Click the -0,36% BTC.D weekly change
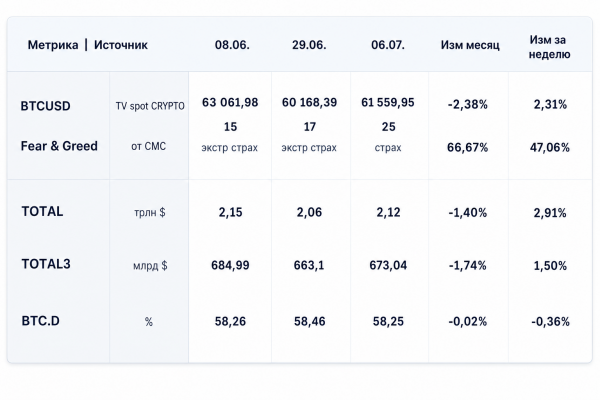 click(550, 322)
